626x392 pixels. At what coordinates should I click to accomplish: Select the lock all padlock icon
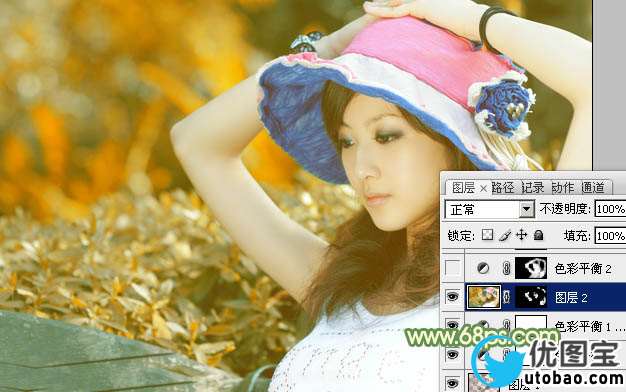[x=539, y=235]
